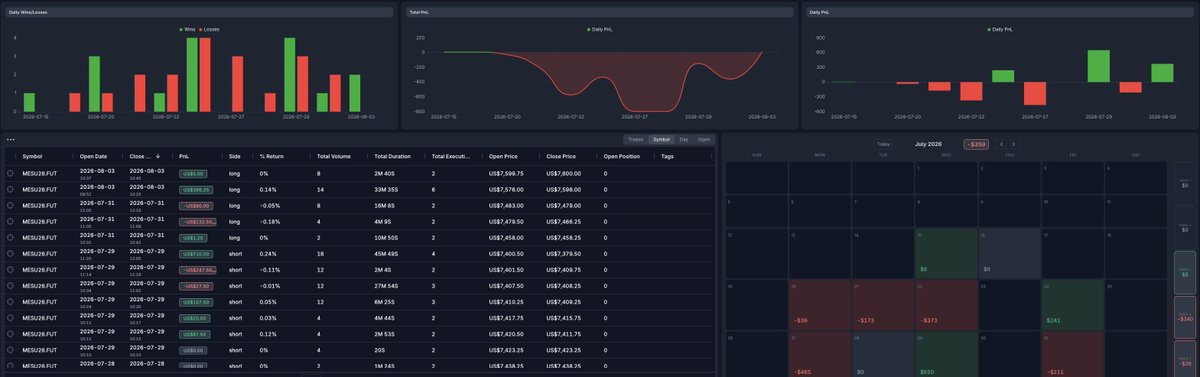Open the calendar day showing $650

click(x=946, y=355)
